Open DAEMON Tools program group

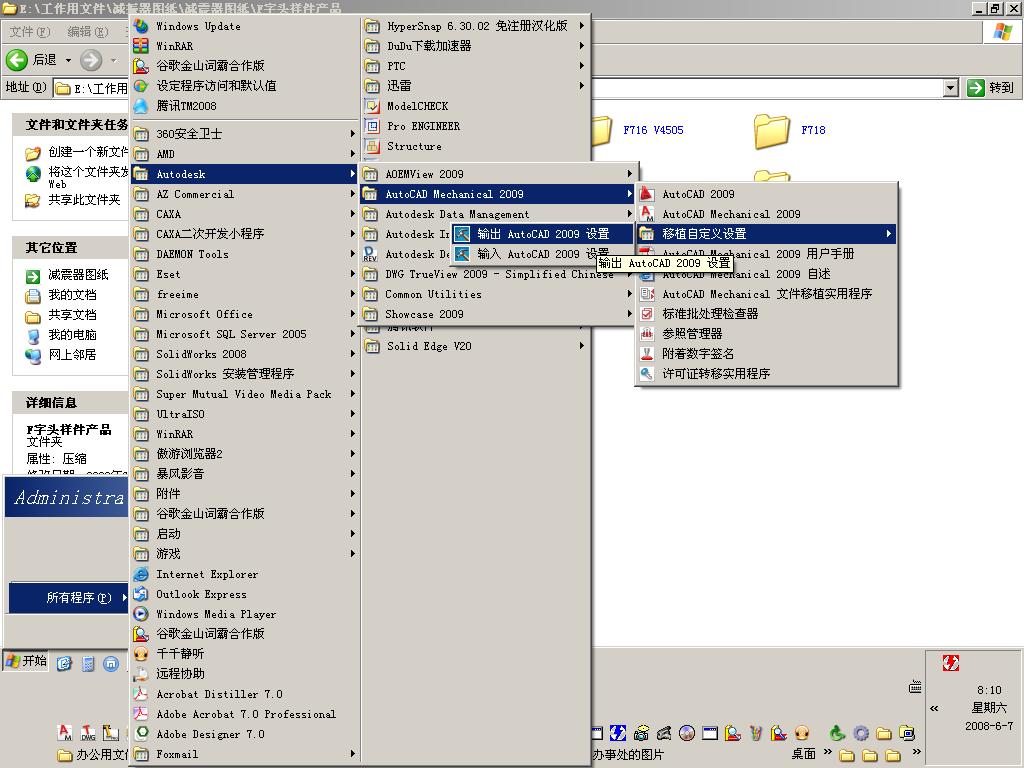click(x=244, y=254)
